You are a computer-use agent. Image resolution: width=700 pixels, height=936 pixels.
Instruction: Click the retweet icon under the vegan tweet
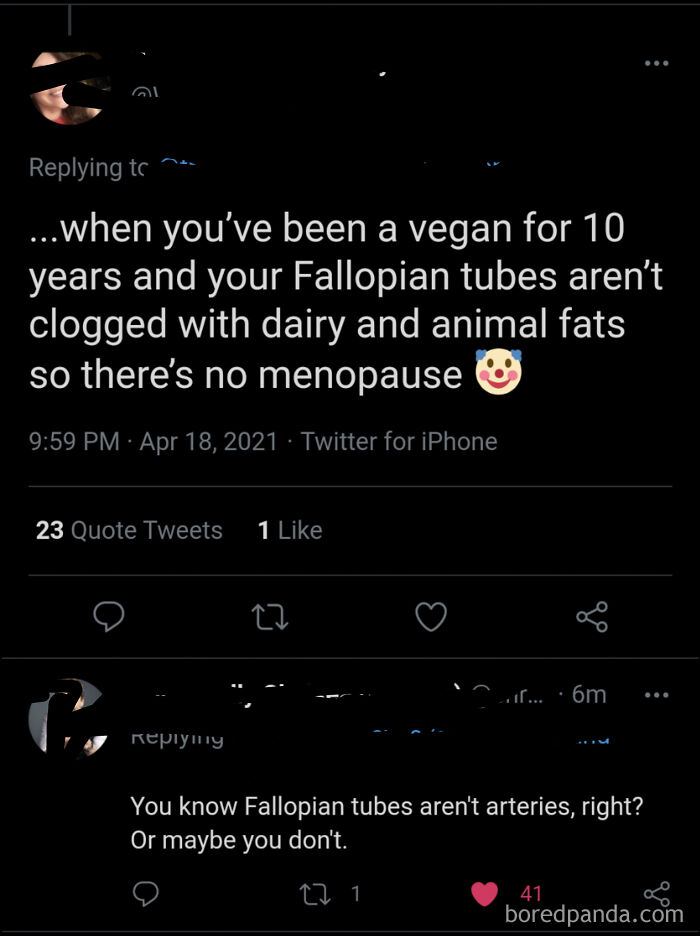[270, 618]
